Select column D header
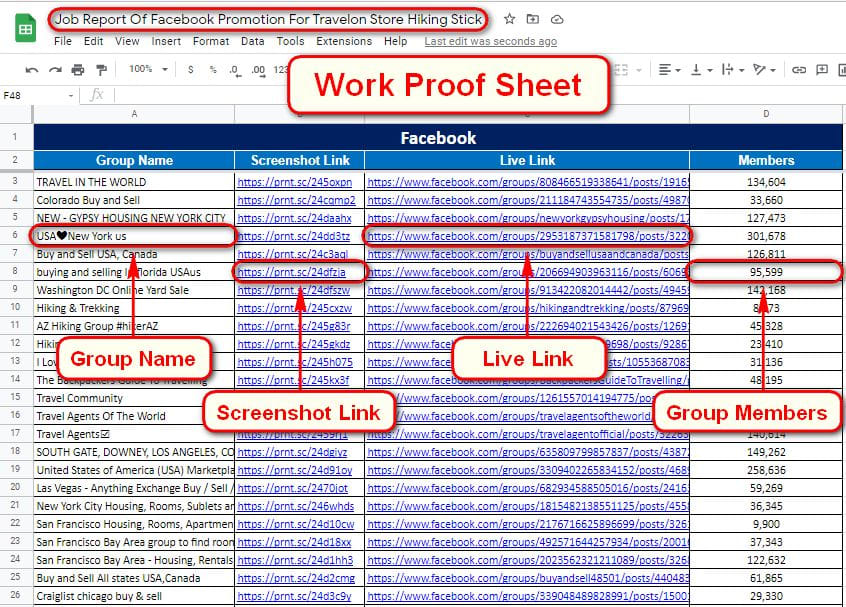This screenshot has width=846, height=607. tap(766, 114)
